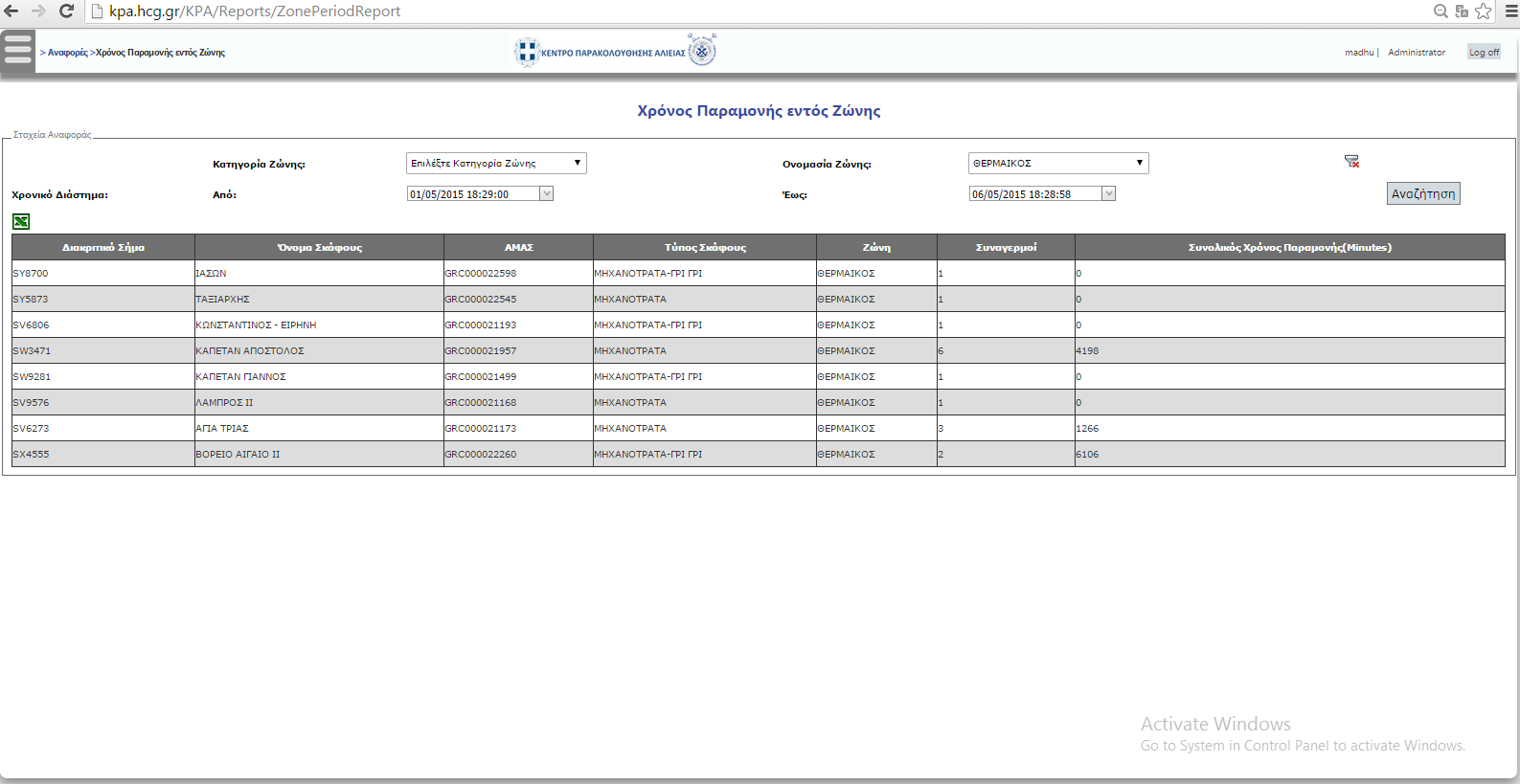Image resolution: width=1520 pixels, height=784 pixels.
Task: Click the 6106 minutes value
Action: tap(1087, 454)
